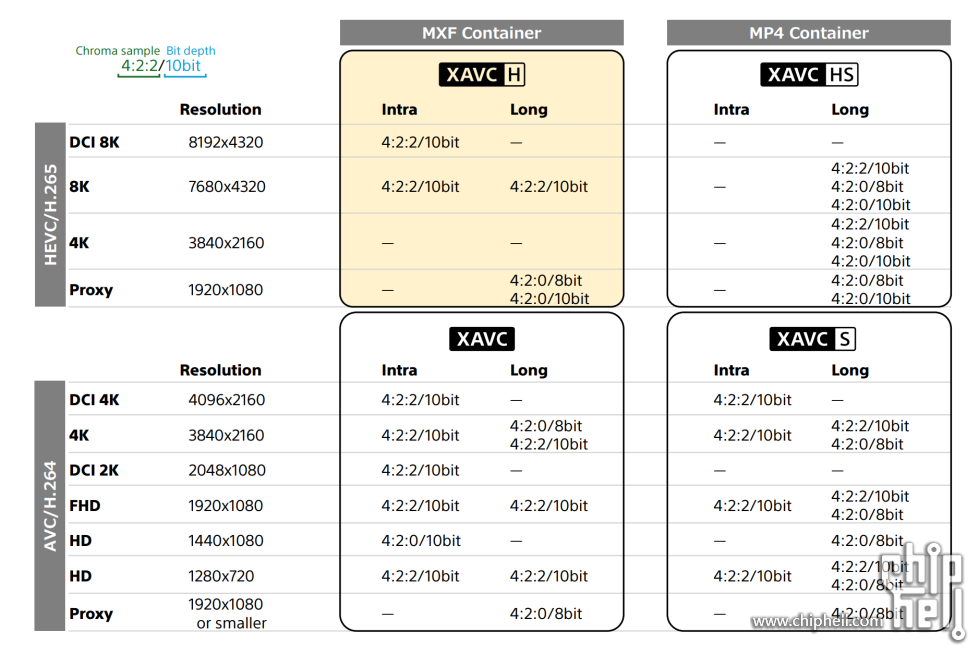
Task: Click the HEVC/H.265 vertical section label
Action: tap(51, 215)
